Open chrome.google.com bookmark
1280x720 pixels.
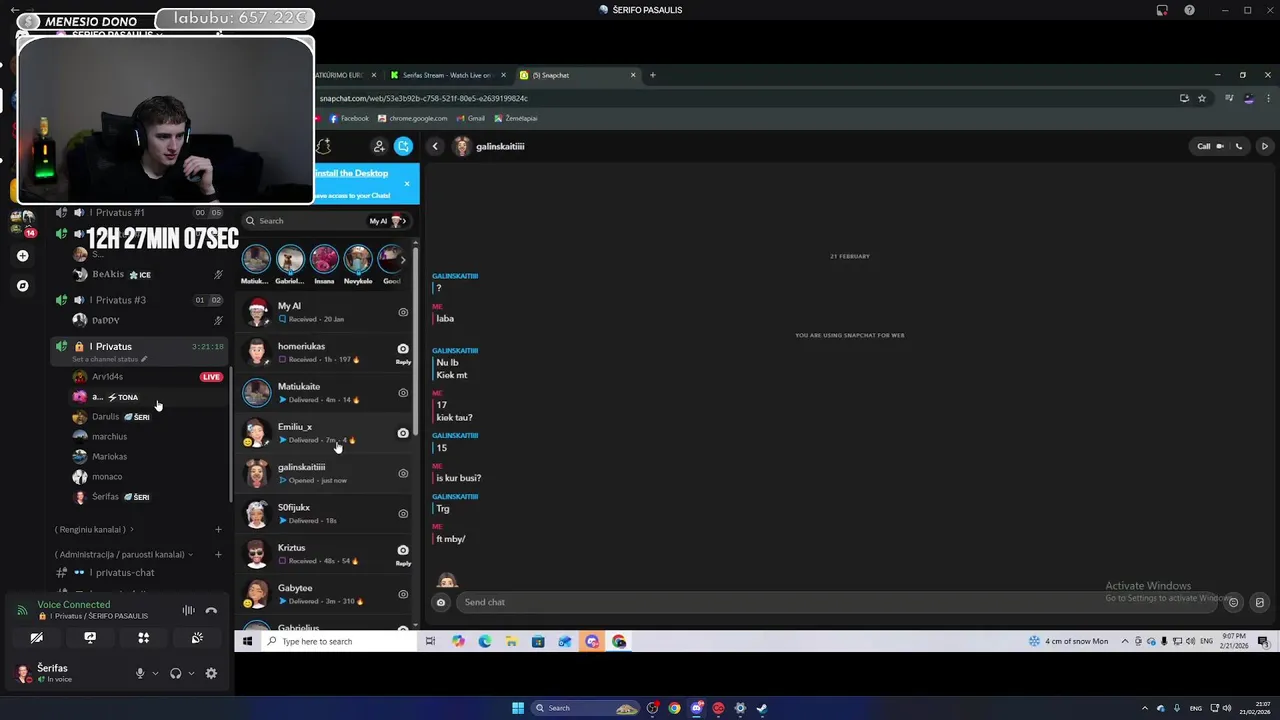click(x=412, y=118)
